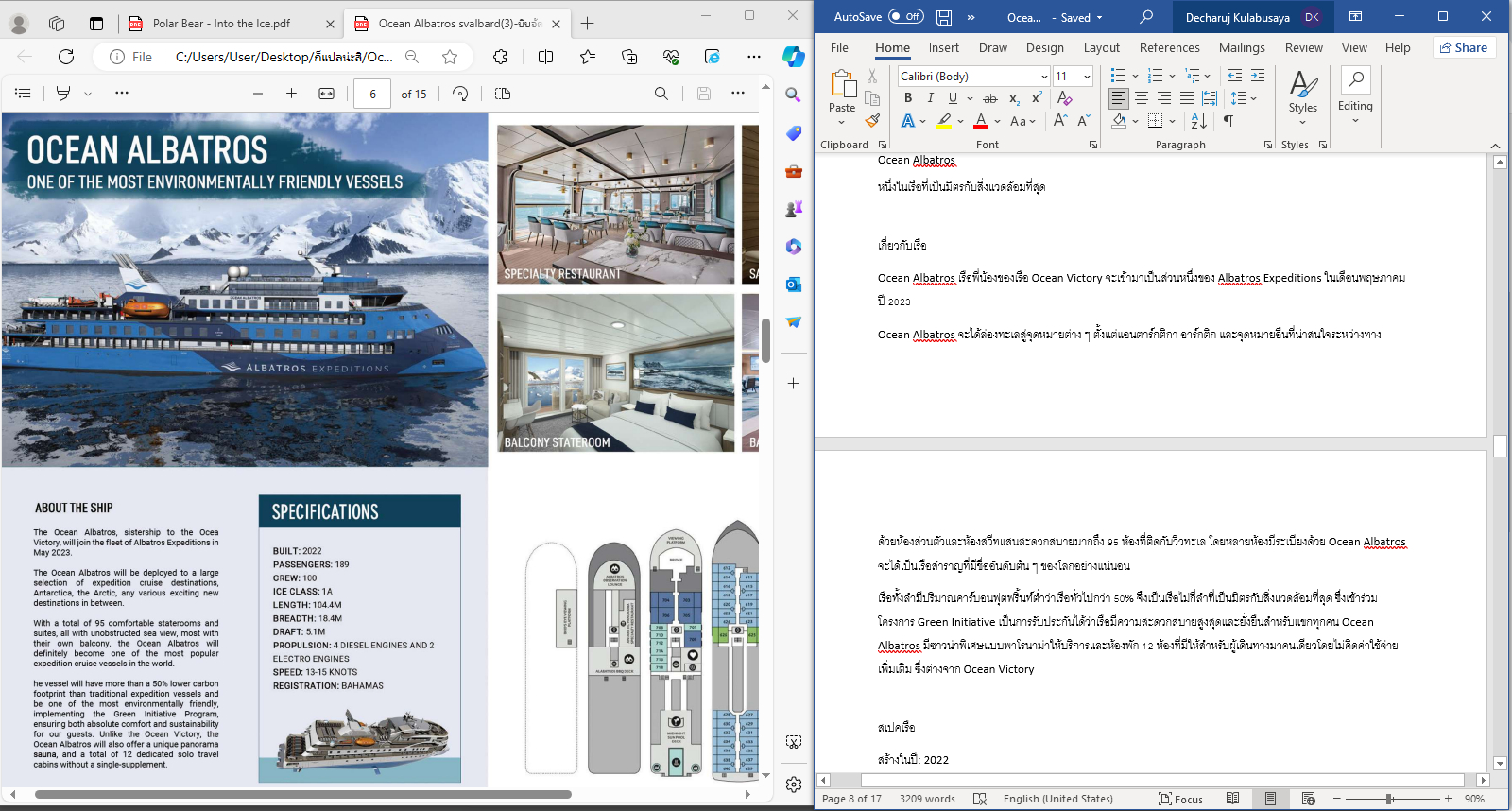Toggle Show/Hide paragraph marks

[x=1228, y=121]
